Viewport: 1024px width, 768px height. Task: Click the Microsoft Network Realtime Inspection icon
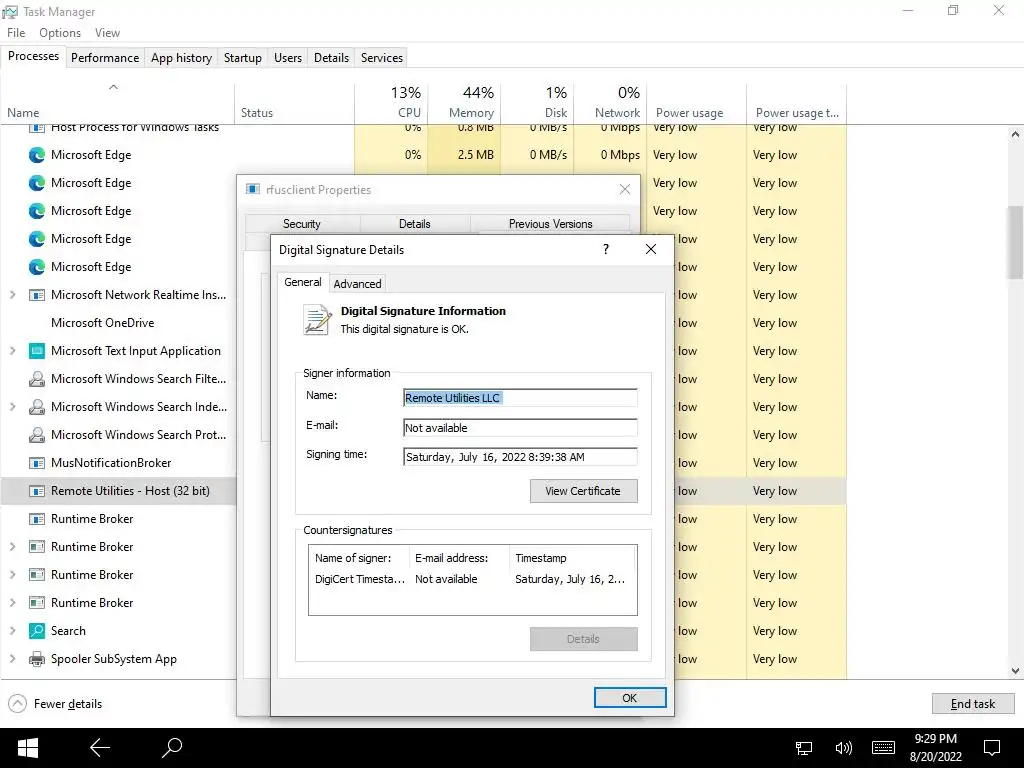(37, 295)
